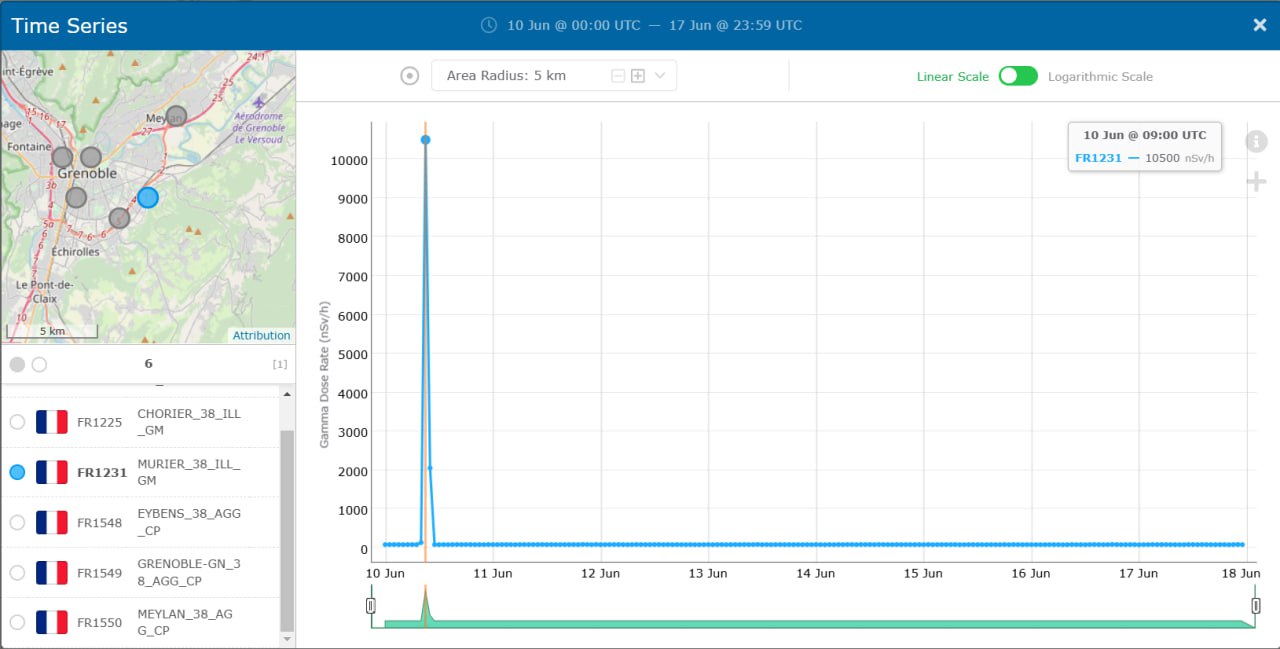The height and width of the screenshot is (649, 1280).
Task: Click the French flag for FR1550
Action: (x=51, y=622)
